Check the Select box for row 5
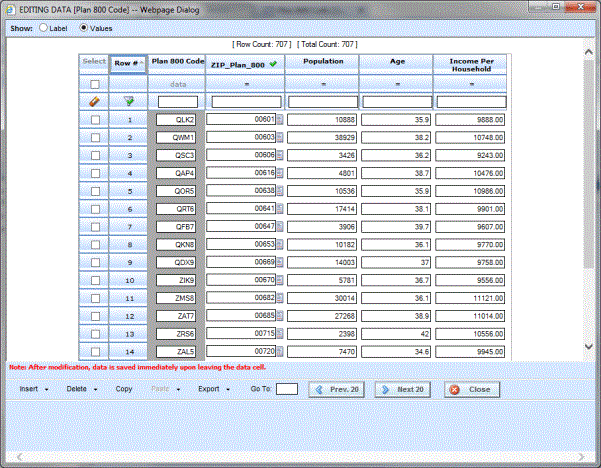 pos(95,191)
